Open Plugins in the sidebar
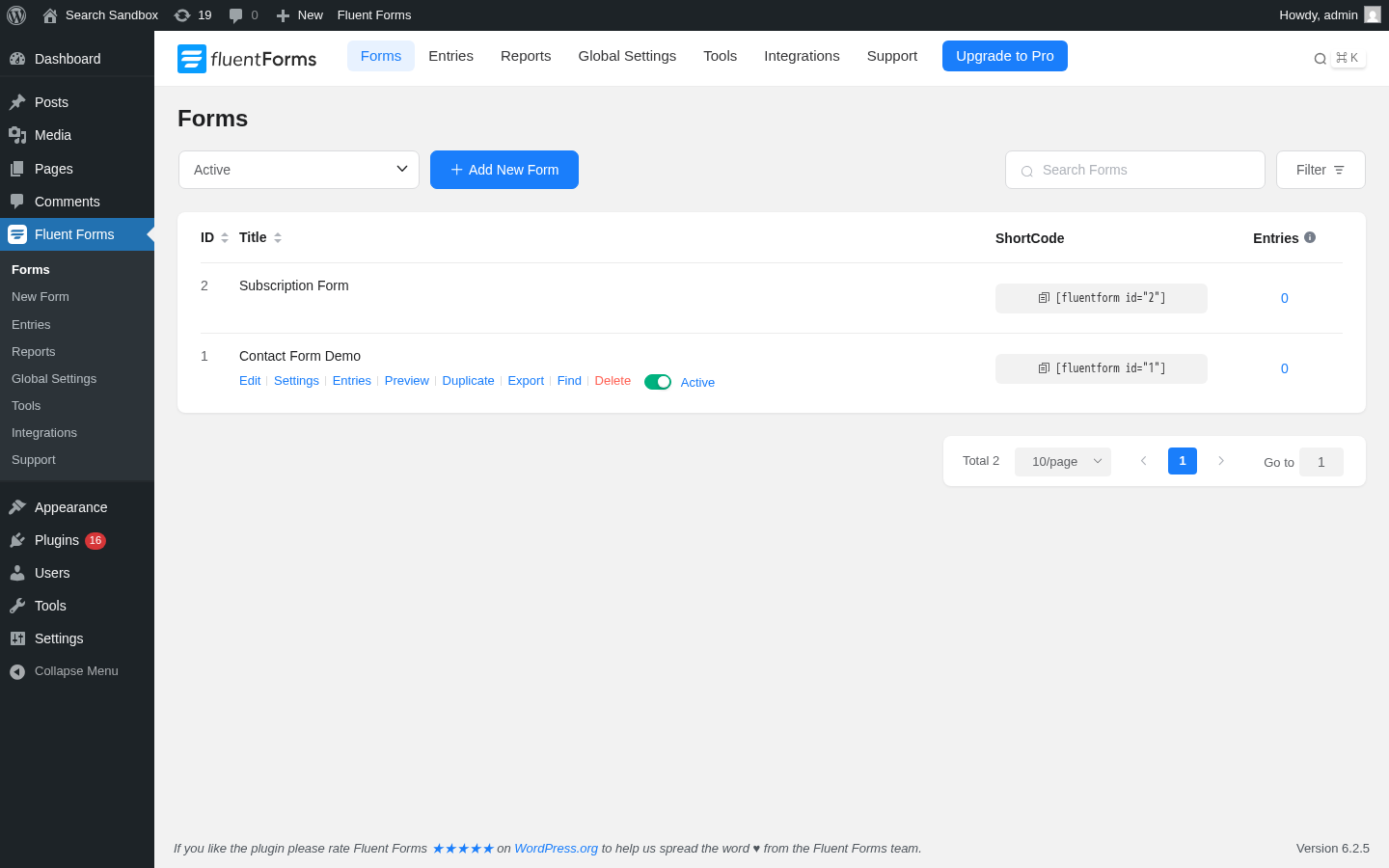 tap(77, 540)
